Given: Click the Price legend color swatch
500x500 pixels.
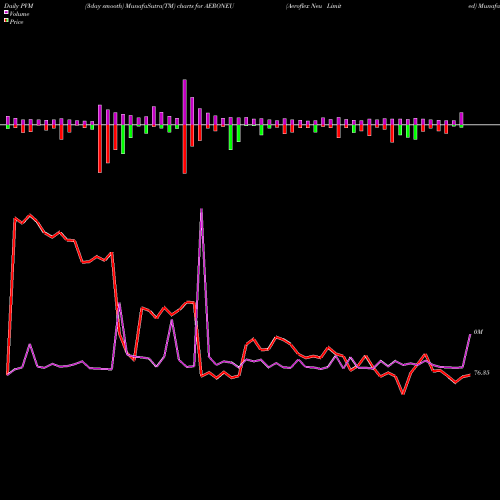Looking at the screenshot, I should tap(6, 21).
